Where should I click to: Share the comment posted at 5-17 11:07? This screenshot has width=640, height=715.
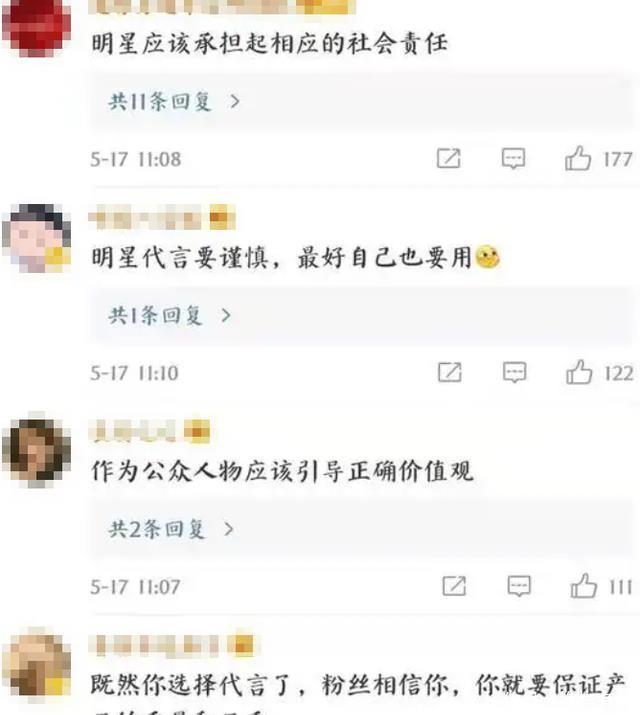pos(454,585)
